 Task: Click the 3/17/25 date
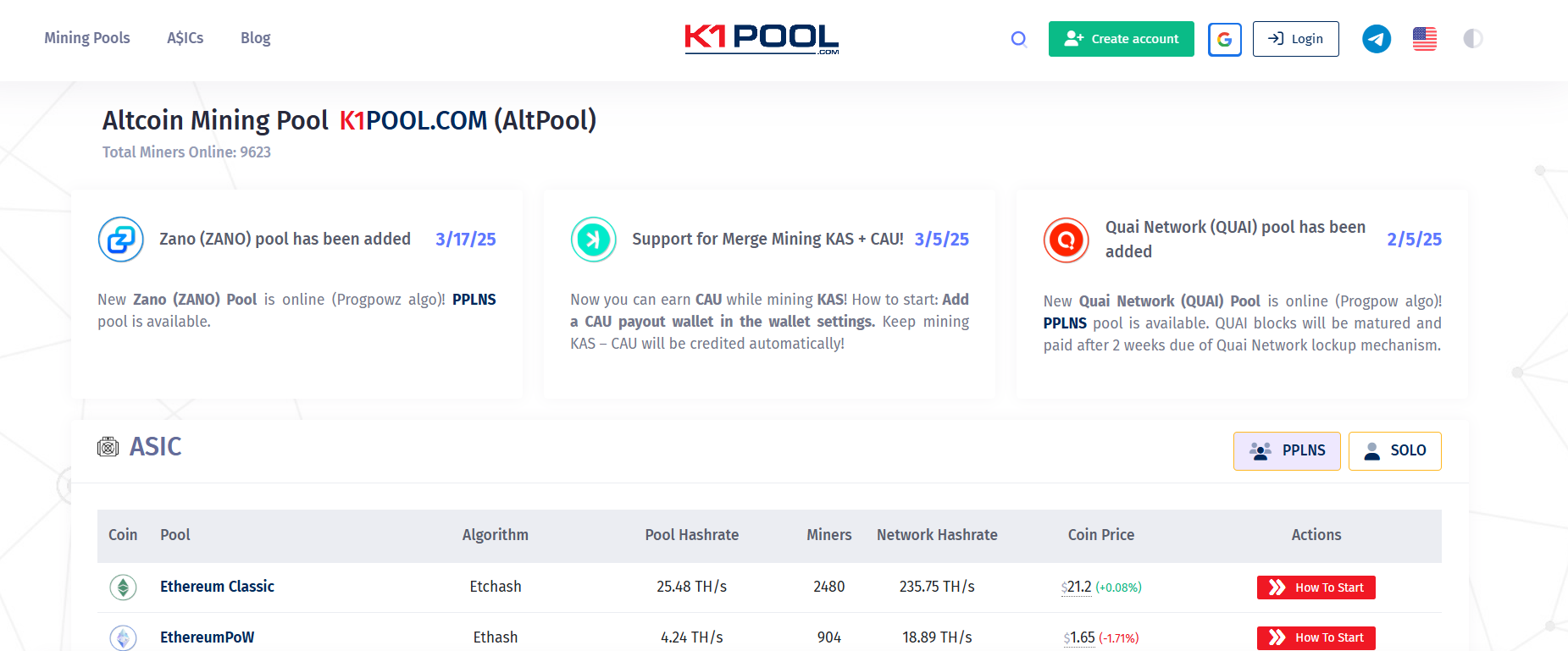pyautogui.click(x=466, y=240)
